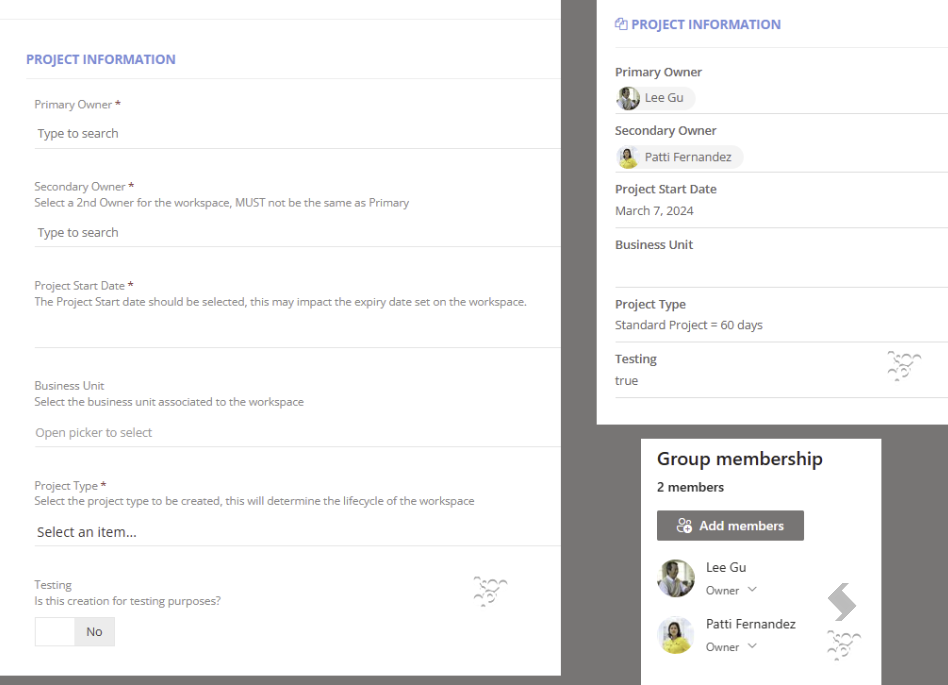Open the Business Unit picker field

click(x=297, y=433)
